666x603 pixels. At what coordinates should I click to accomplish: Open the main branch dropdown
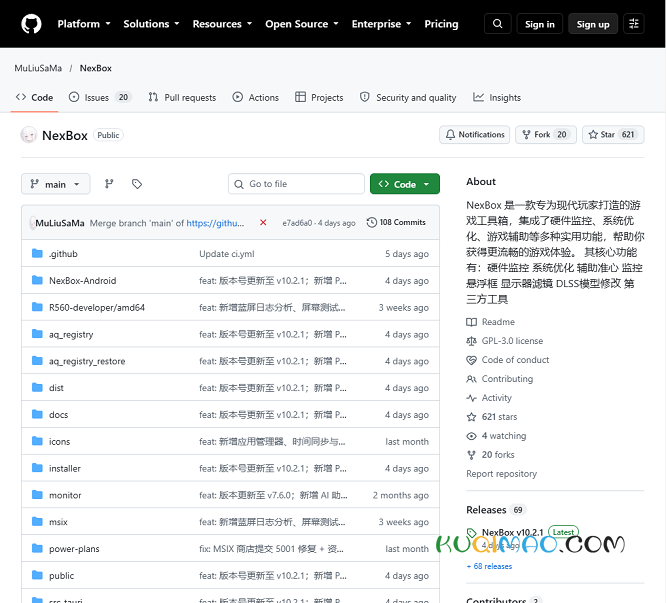(56, 184)
